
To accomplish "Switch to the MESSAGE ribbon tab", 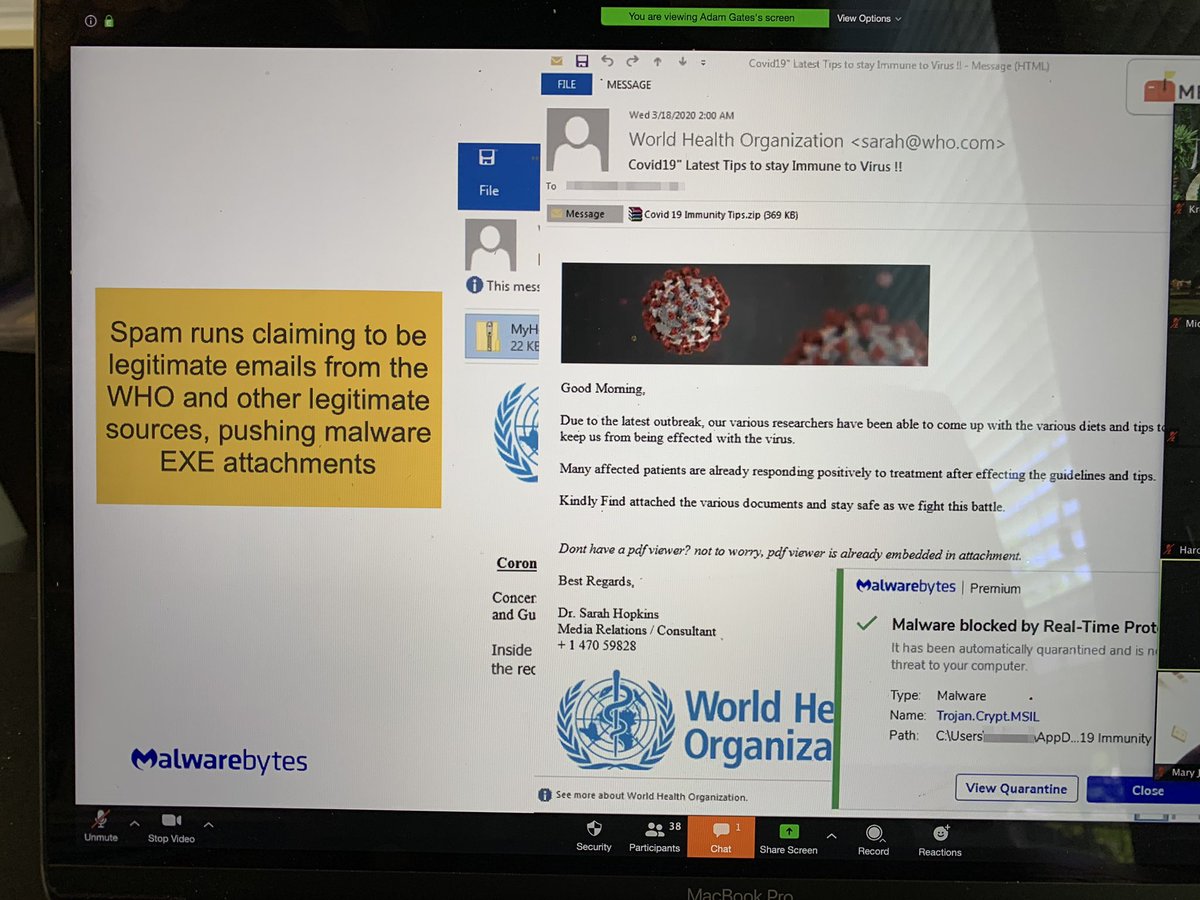I will [629, 85].
